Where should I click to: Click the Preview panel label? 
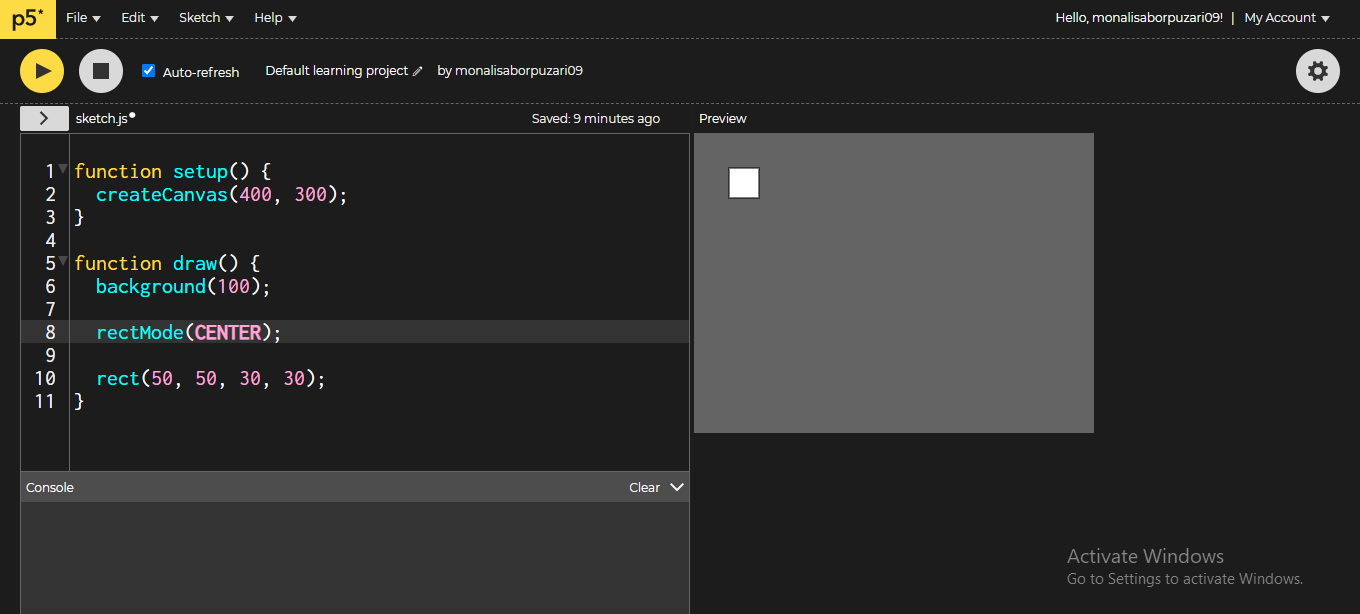click(723, 118)
